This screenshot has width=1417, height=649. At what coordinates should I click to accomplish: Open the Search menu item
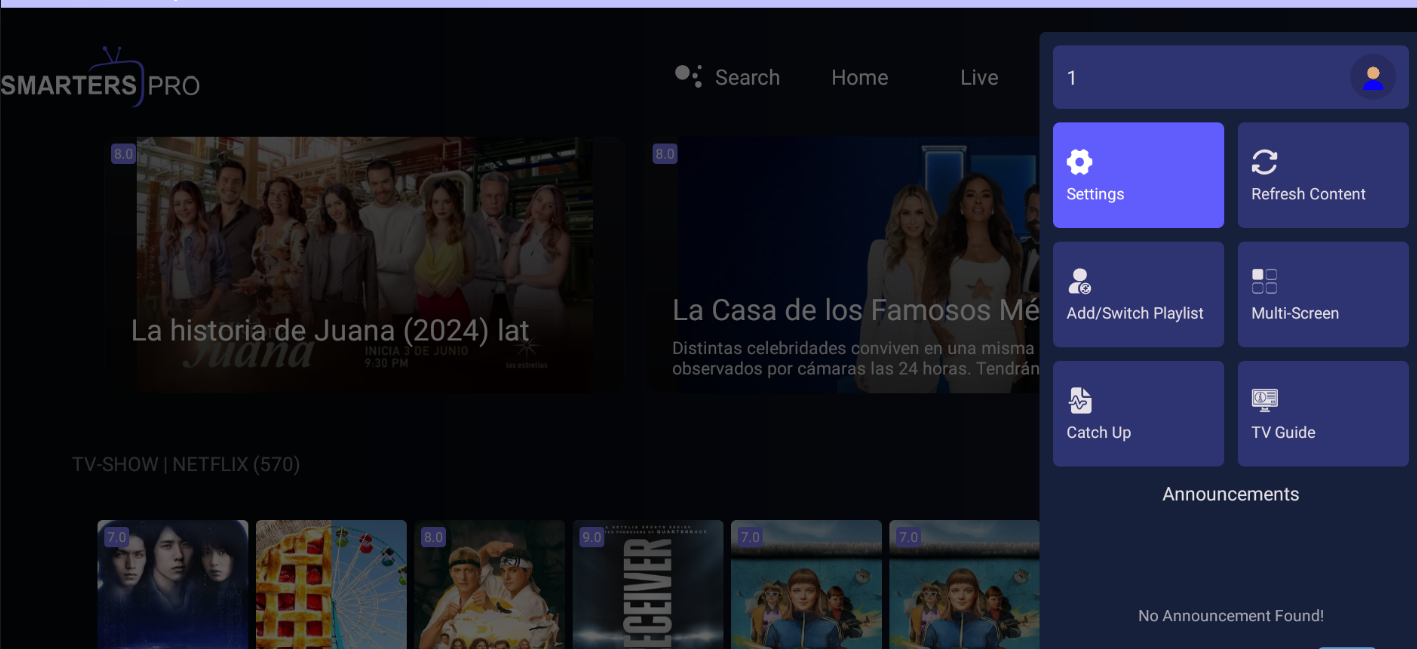(x=747, y=78)
